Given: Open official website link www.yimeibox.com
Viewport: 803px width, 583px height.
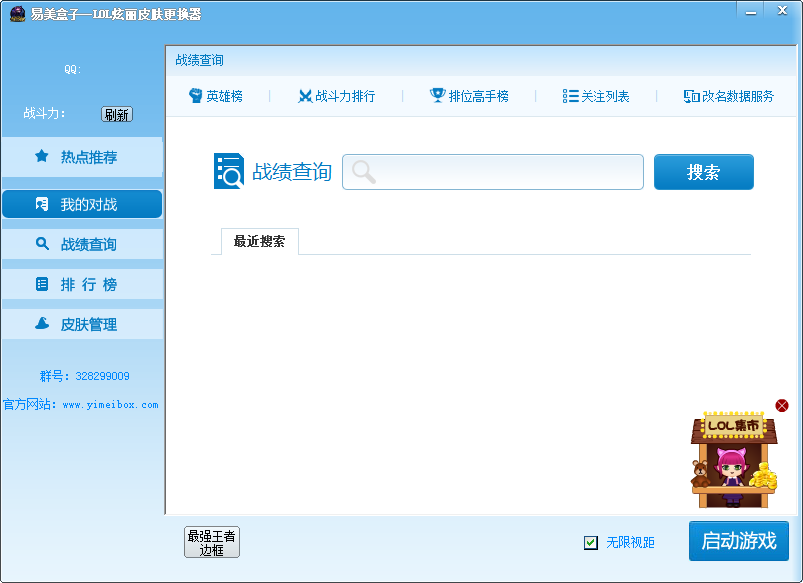Looking at the screenshot, I should [111, 405].
